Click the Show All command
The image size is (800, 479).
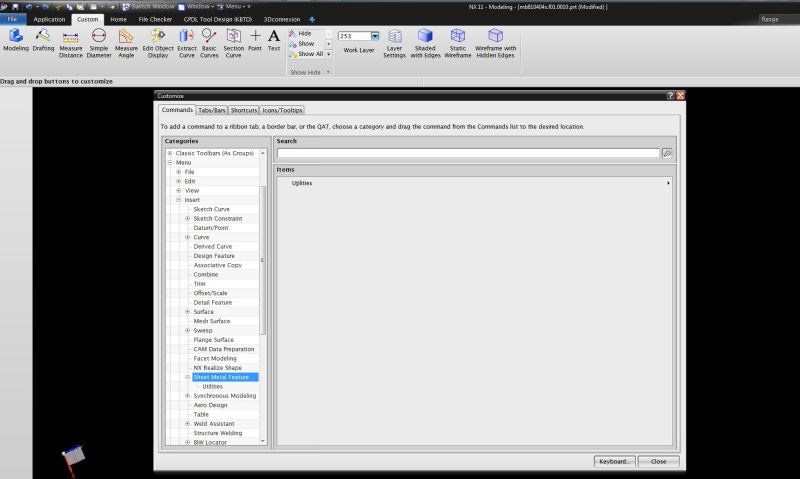tap(306, 54)
